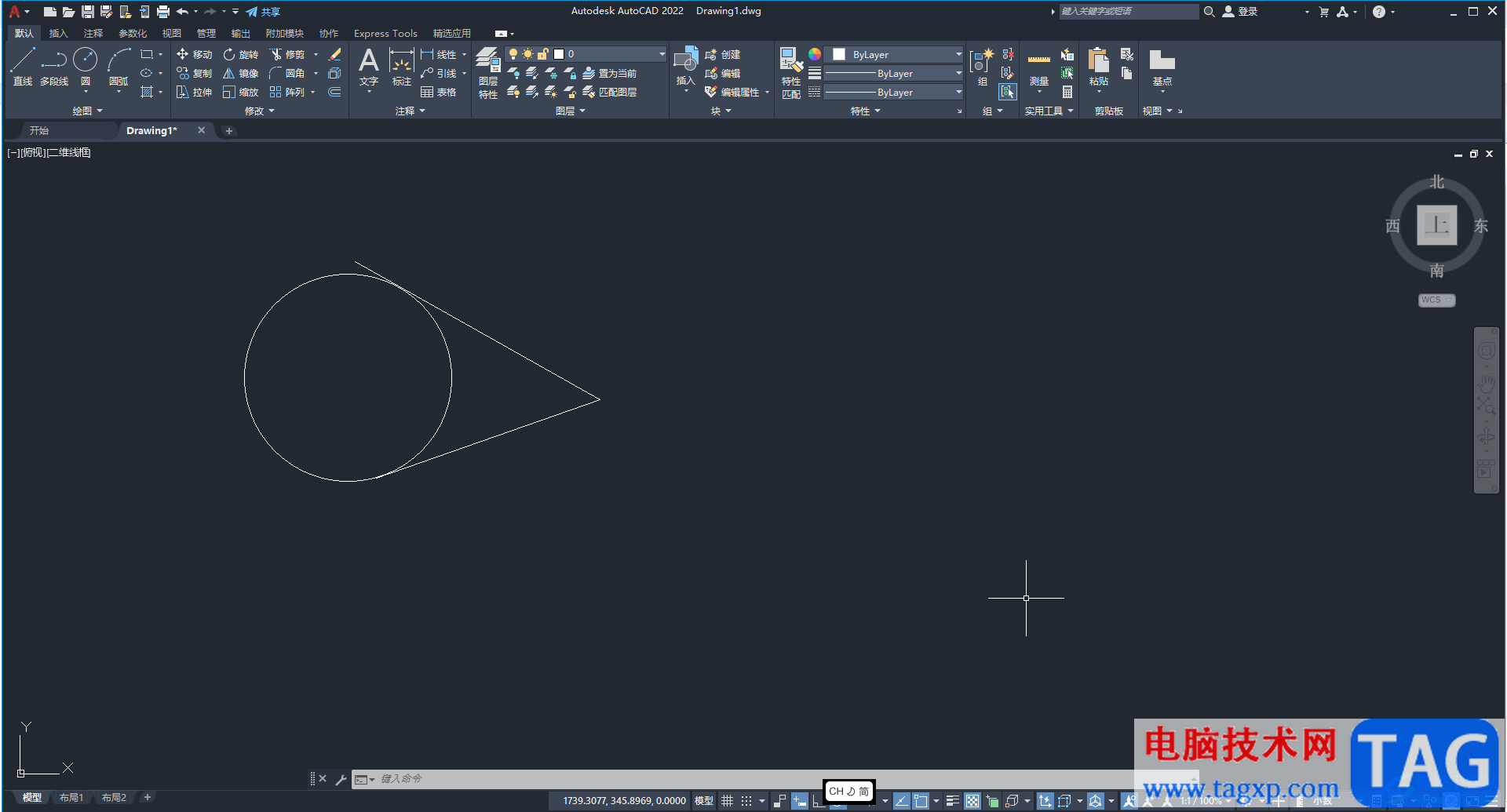Open the Express Tools ribbon tab
The image size is (1507, 812).
click(385, 33)
